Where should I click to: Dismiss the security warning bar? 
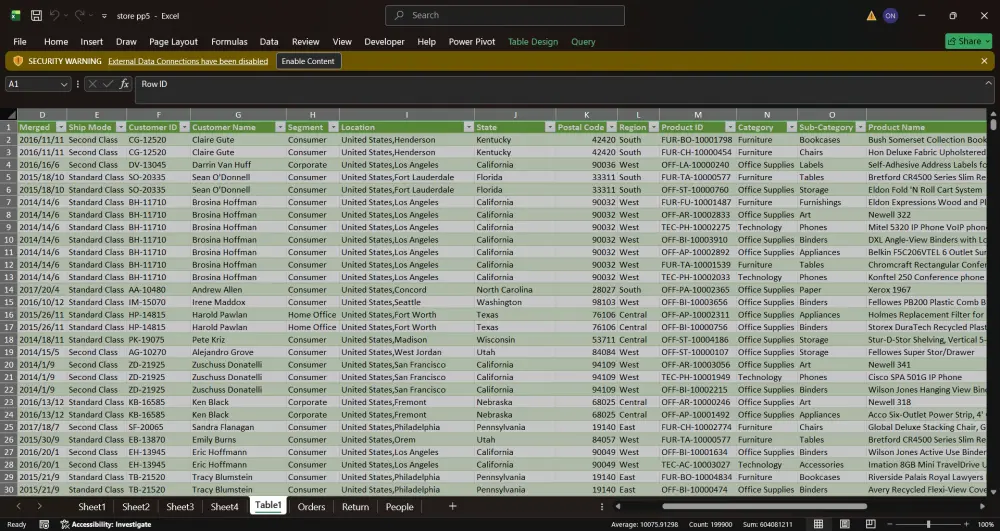point(984,61)
